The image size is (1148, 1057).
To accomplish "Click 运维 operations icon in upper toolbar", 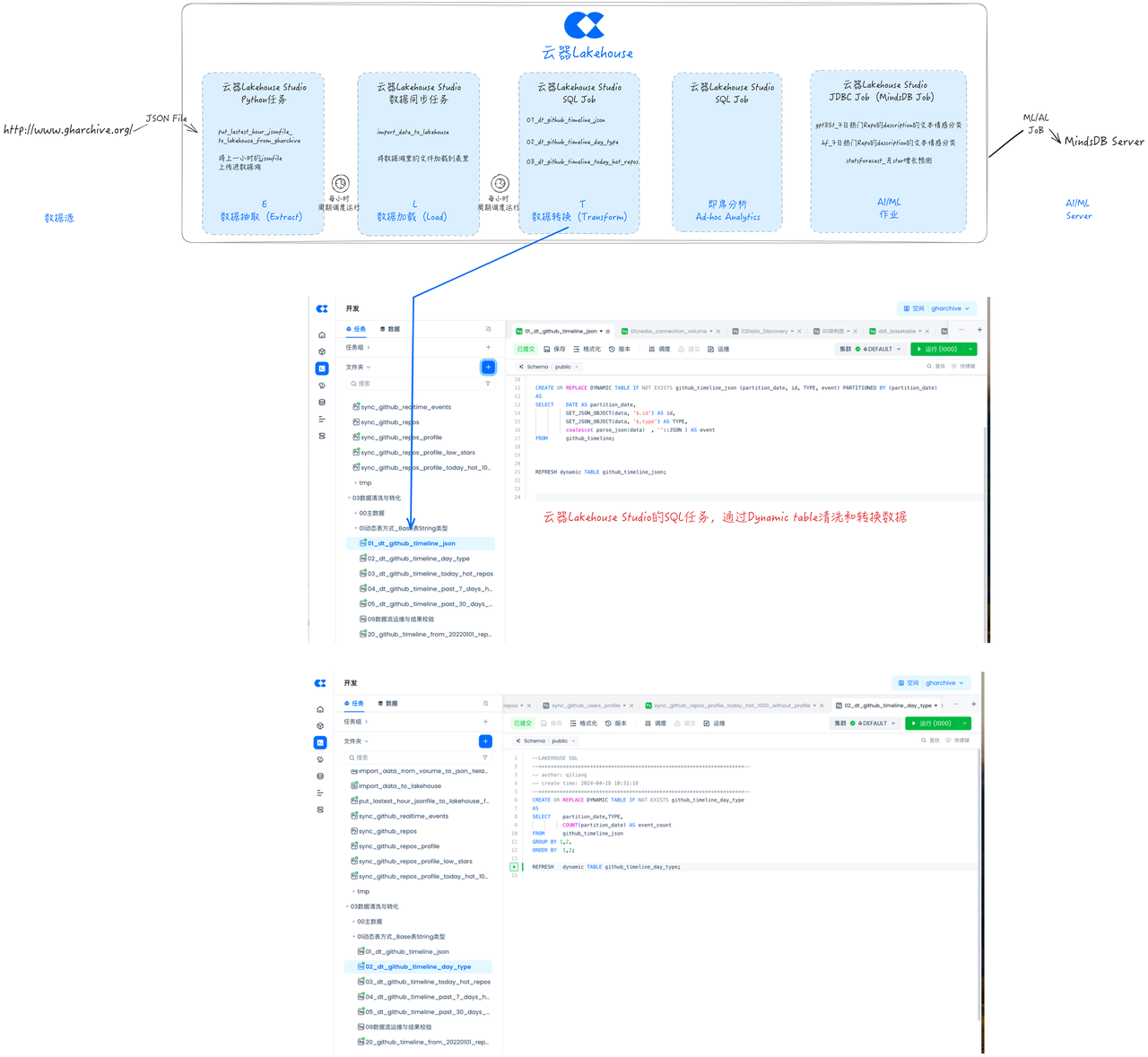I will click(717, 350).
